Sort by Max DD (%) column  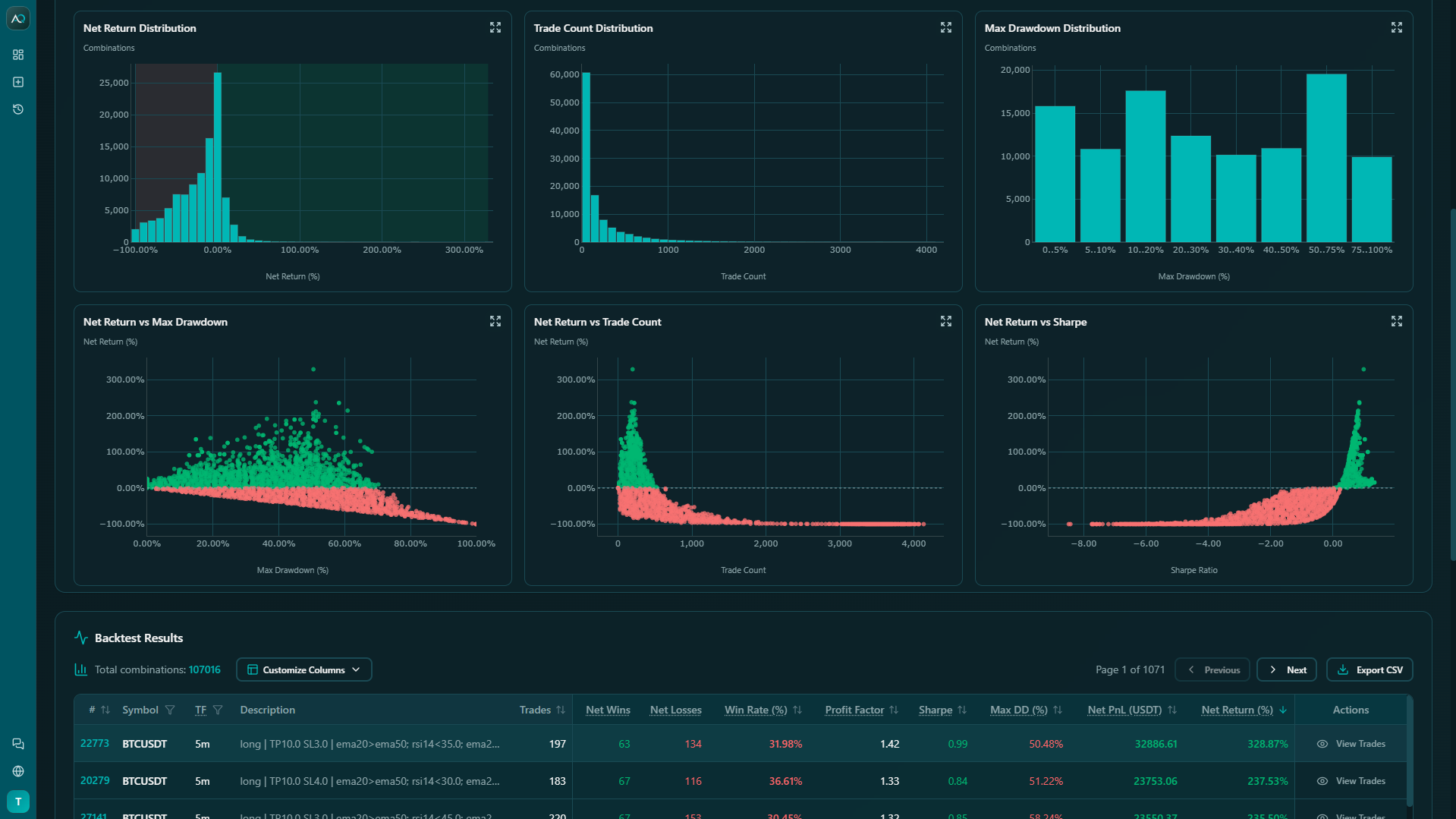pos(1058,710)
